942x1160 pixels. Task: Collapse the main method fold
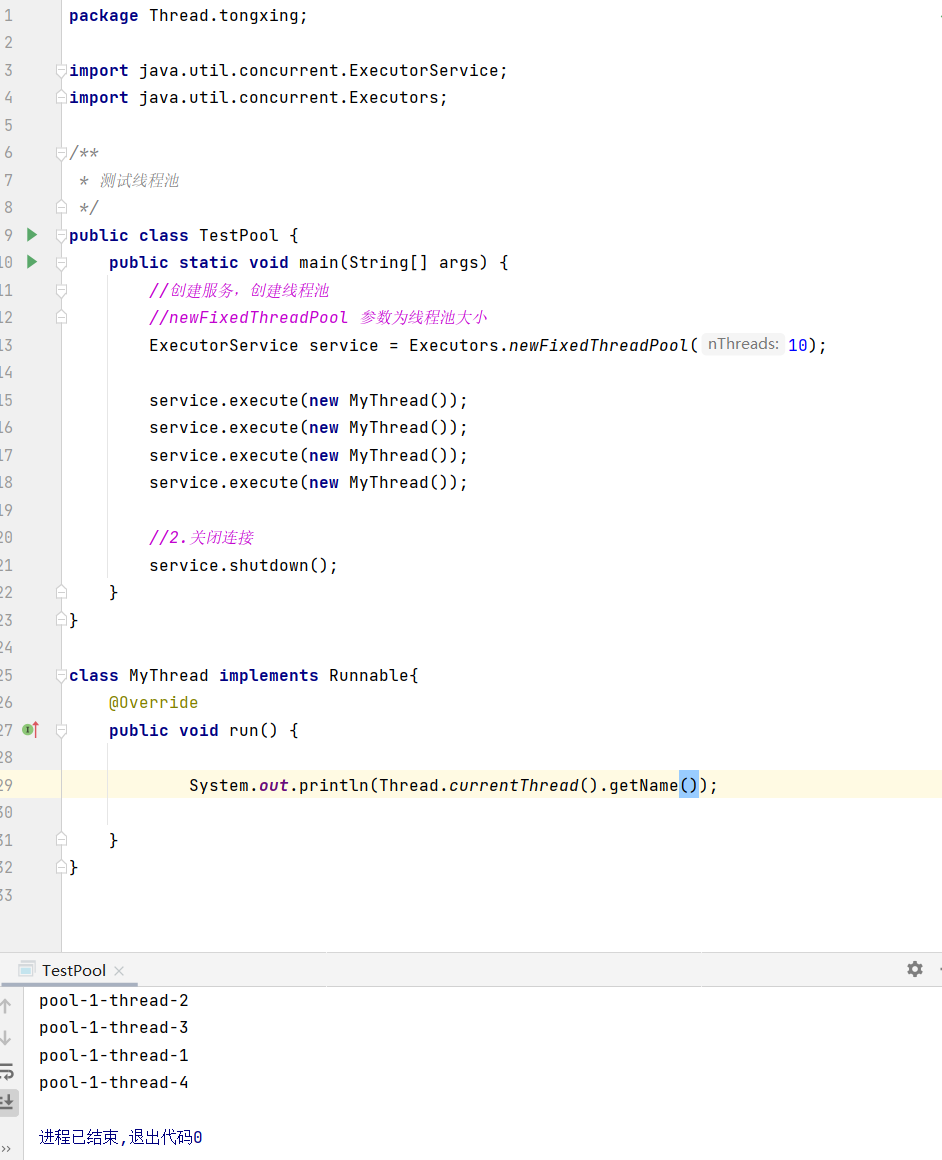coord(61,263)
